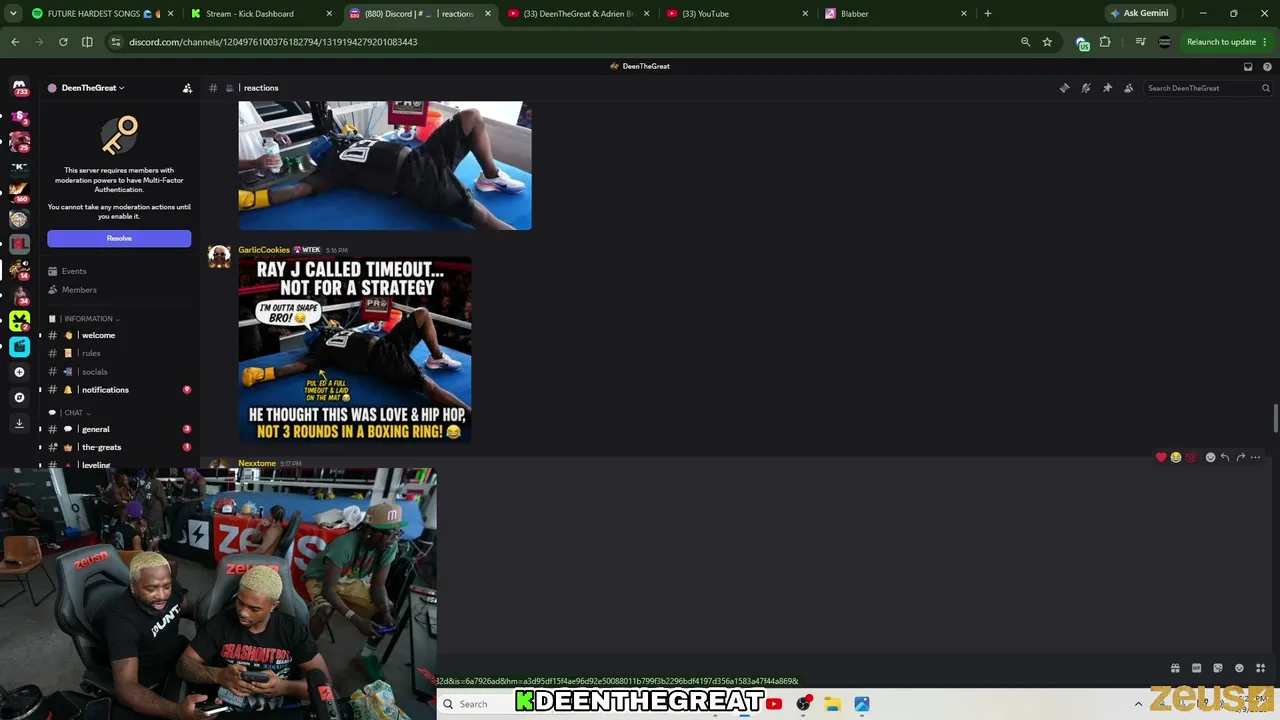Show member list icon in header
Screen dimensions: 1280x720
[x=1129, y=88]
